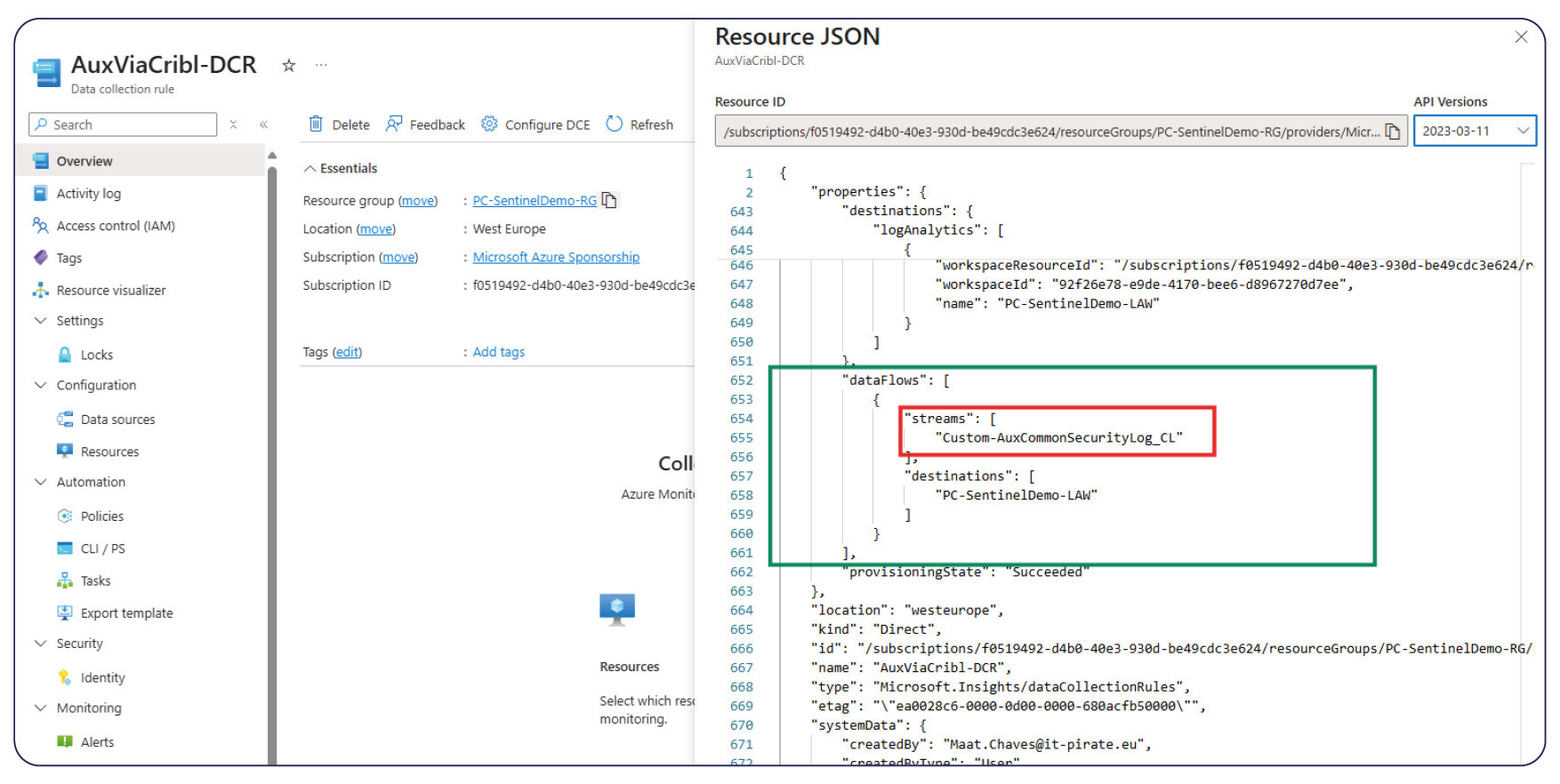Viewport: 1560px width, 784px height.
Task: Click the CLI / PS icon
Action: point(65,548)
